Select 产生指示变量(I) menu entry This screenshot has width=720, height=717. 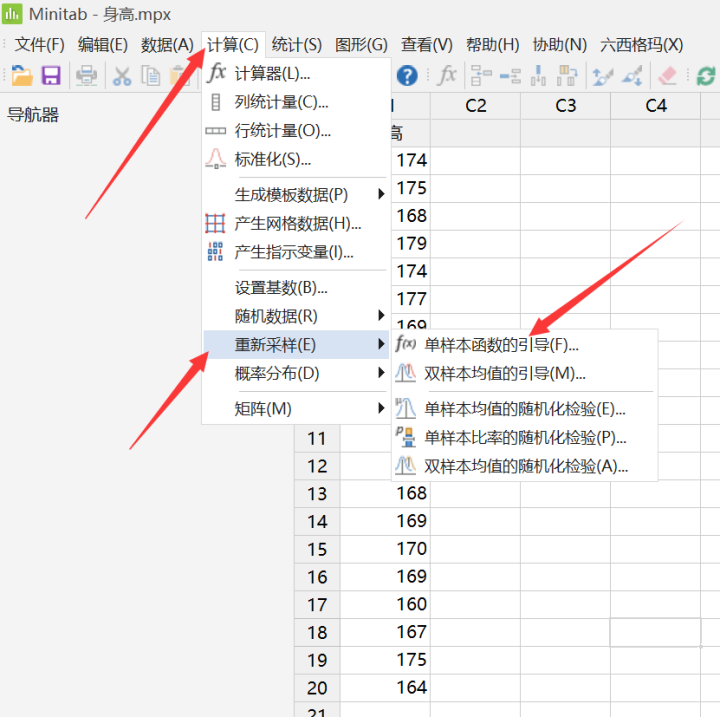(x=296, y=252)
